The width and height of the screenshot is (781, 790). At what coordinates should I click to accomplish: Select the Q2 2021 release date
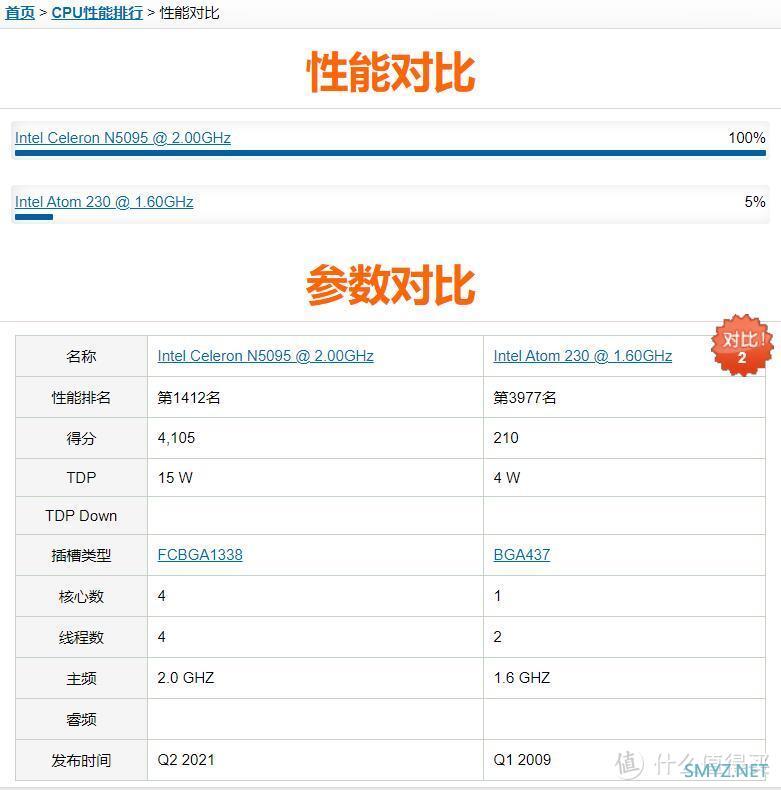pyautogui.click(x=186, y=760)
